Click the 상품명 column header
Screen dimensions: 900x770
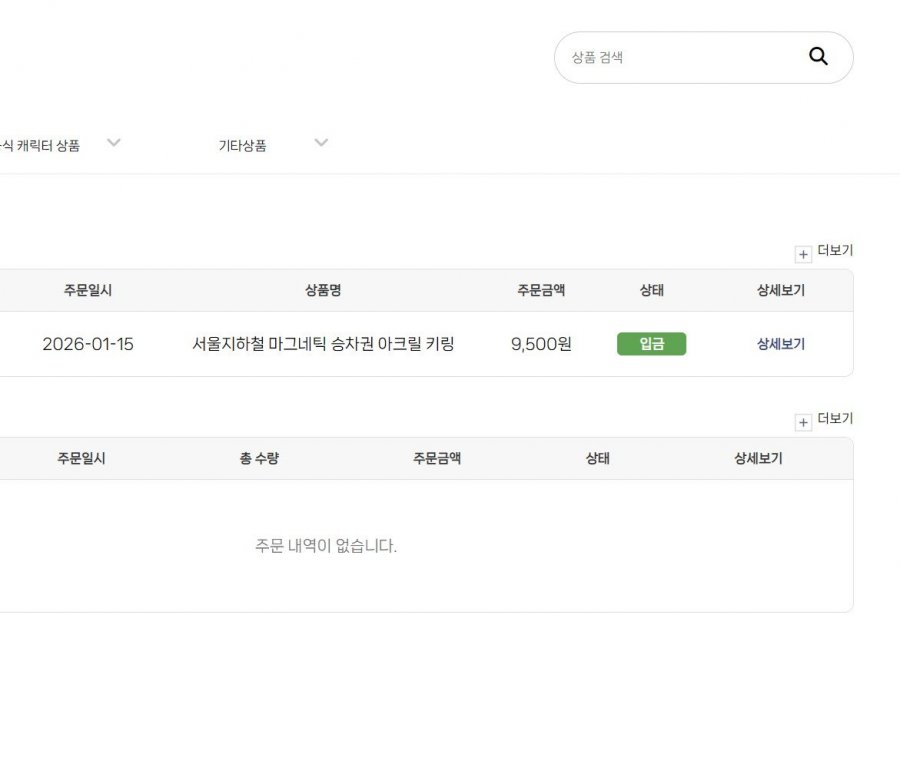pos(323,291)
